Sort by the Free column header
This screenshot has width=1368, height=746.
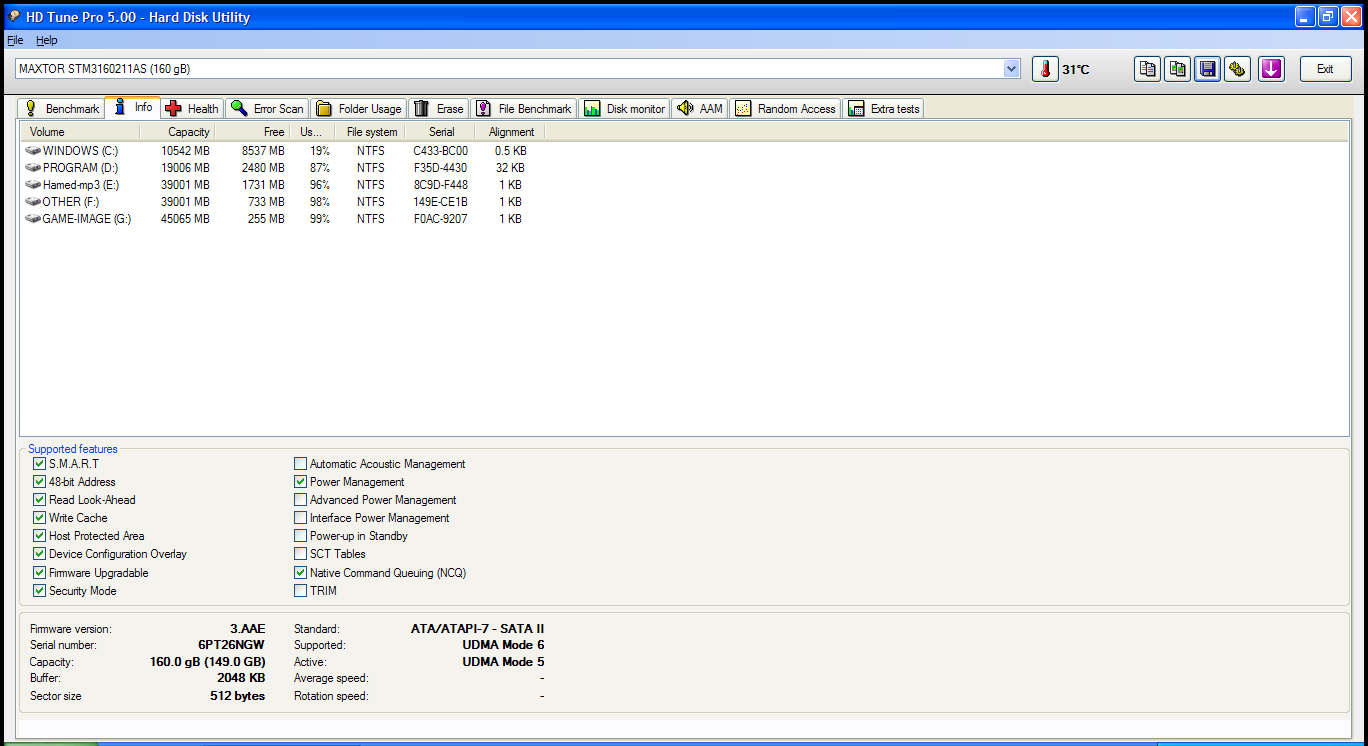[x=251, y=132]
